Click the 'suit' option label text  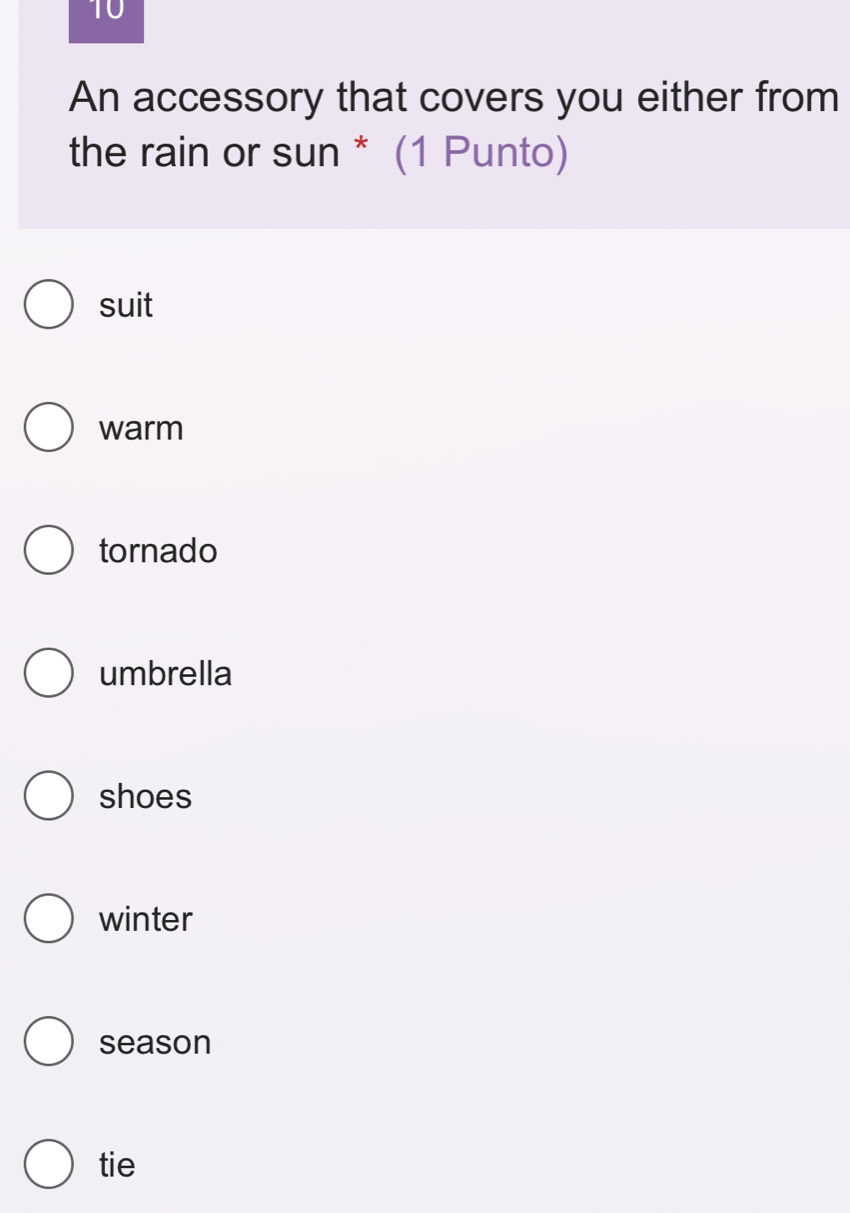click(126, 305)
